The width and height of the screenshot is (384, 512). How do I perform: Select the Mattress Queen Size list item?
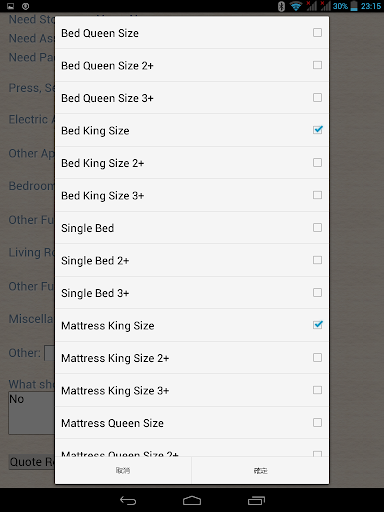[192, 423]
